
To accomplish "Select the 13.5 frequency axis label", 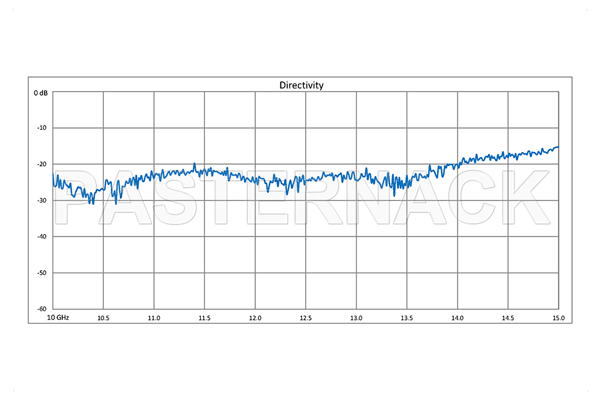I will pyautogui.click(x=406, y=318).
